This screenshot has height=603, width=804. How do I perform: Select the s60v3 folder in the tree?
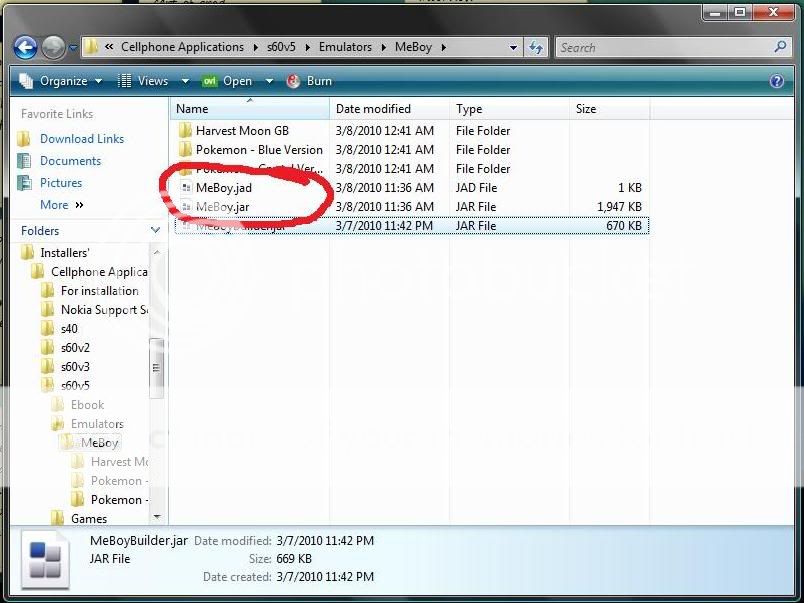tap(75, 367)
